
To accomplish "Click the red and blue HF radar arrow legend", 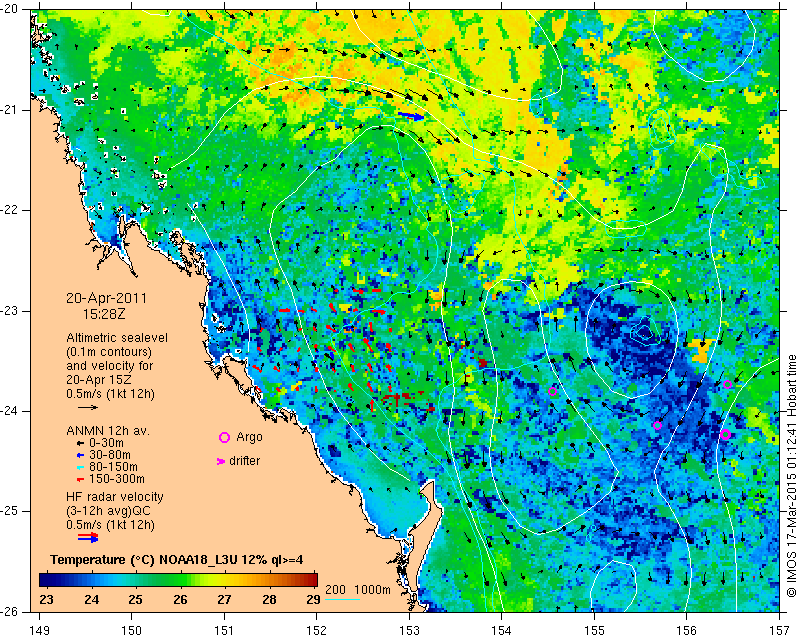I will [88, 537].
